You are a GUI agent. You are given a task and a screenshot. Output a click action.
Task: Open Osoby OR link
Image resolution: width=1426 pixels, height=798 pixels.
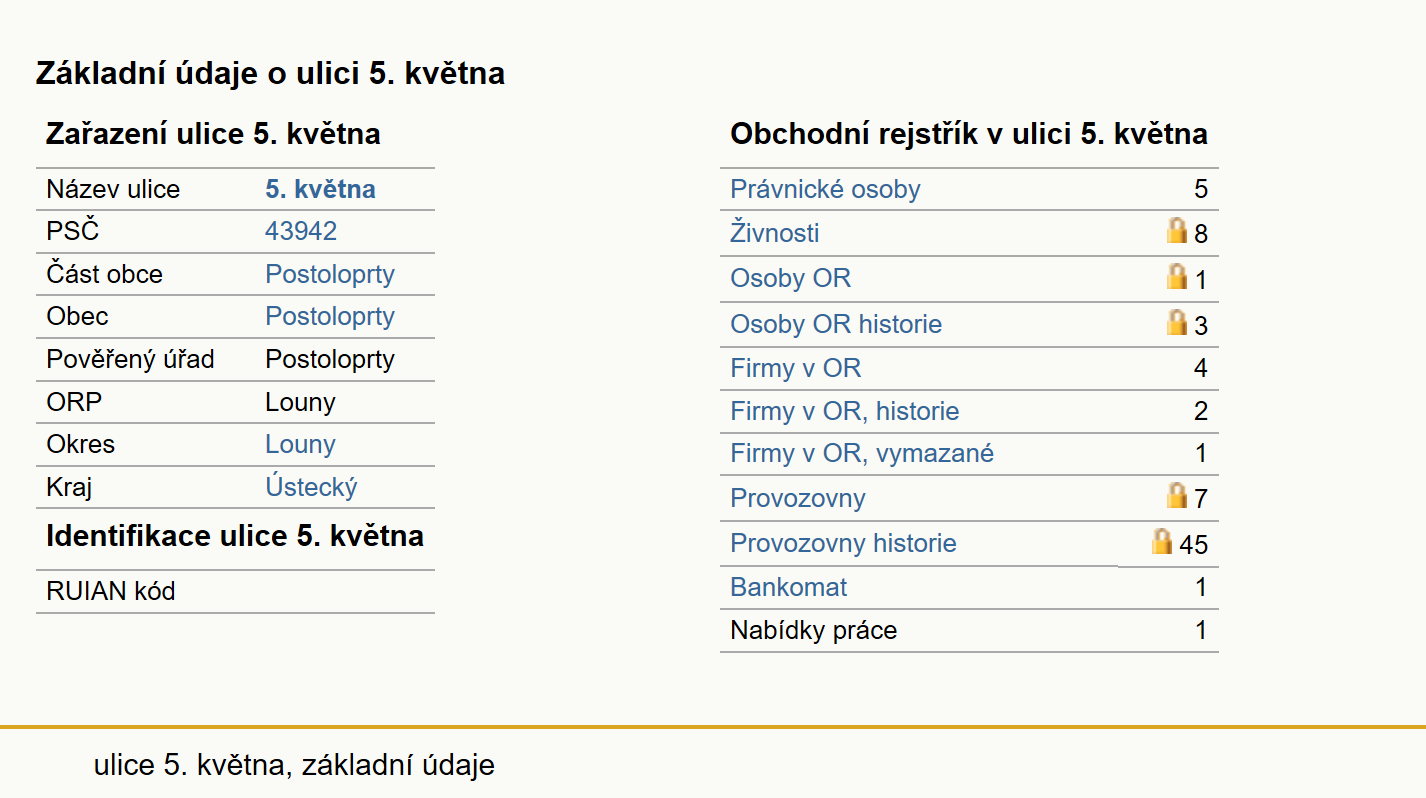coord(790,278)
